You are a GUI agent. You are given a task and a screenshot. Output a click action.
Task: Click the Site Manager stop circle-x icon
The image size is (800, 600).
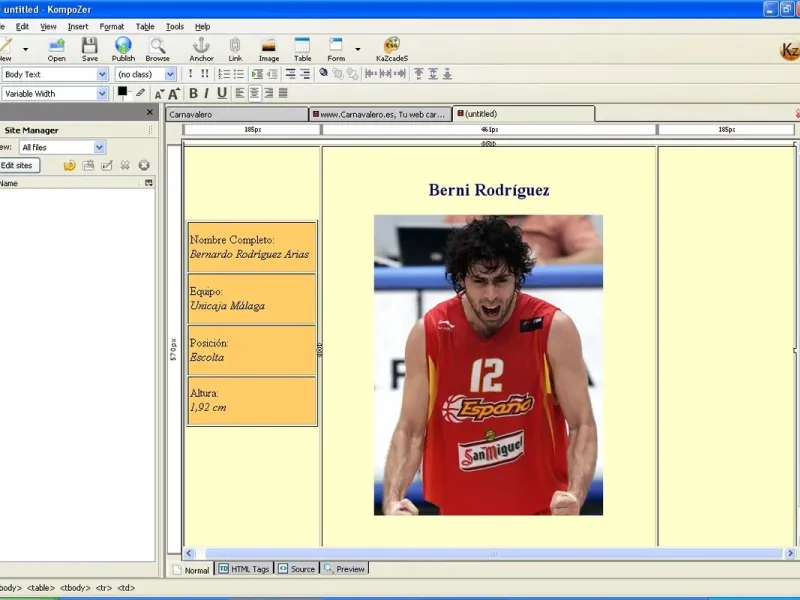tap(144, 165)
